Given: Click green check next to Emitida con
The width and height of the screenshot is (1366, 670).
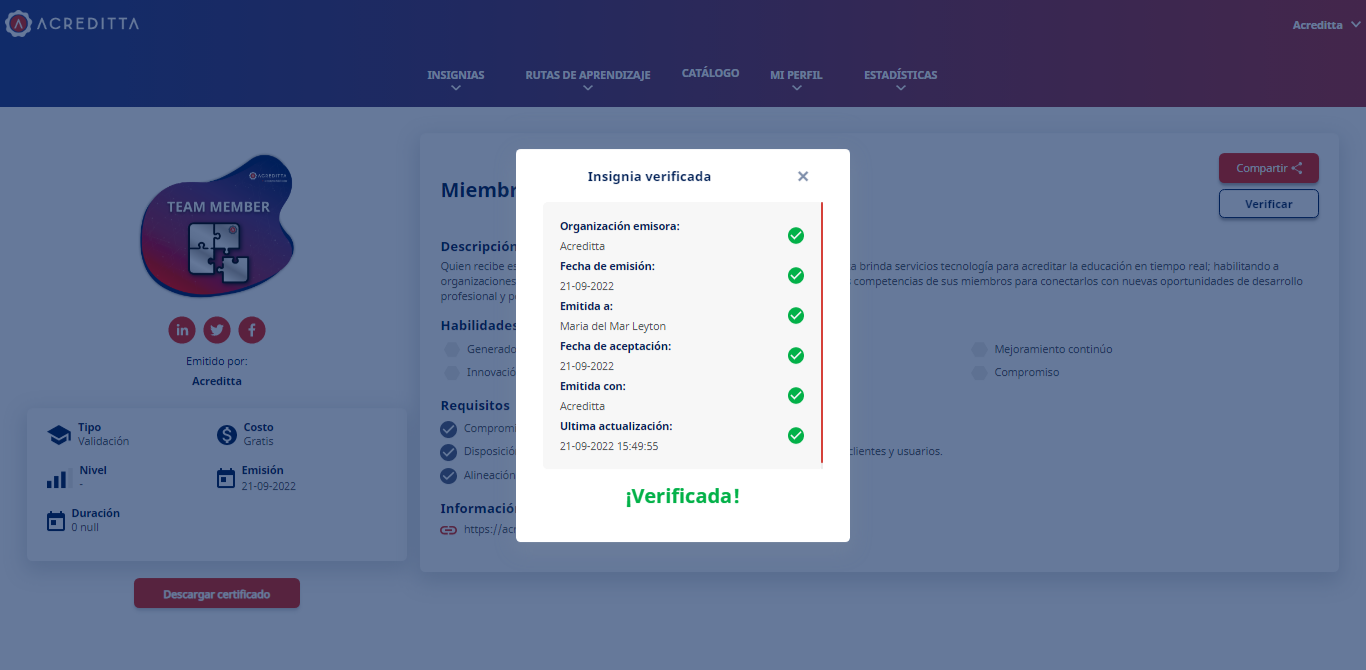Looking at the screenshot, I should pos(796,396).
